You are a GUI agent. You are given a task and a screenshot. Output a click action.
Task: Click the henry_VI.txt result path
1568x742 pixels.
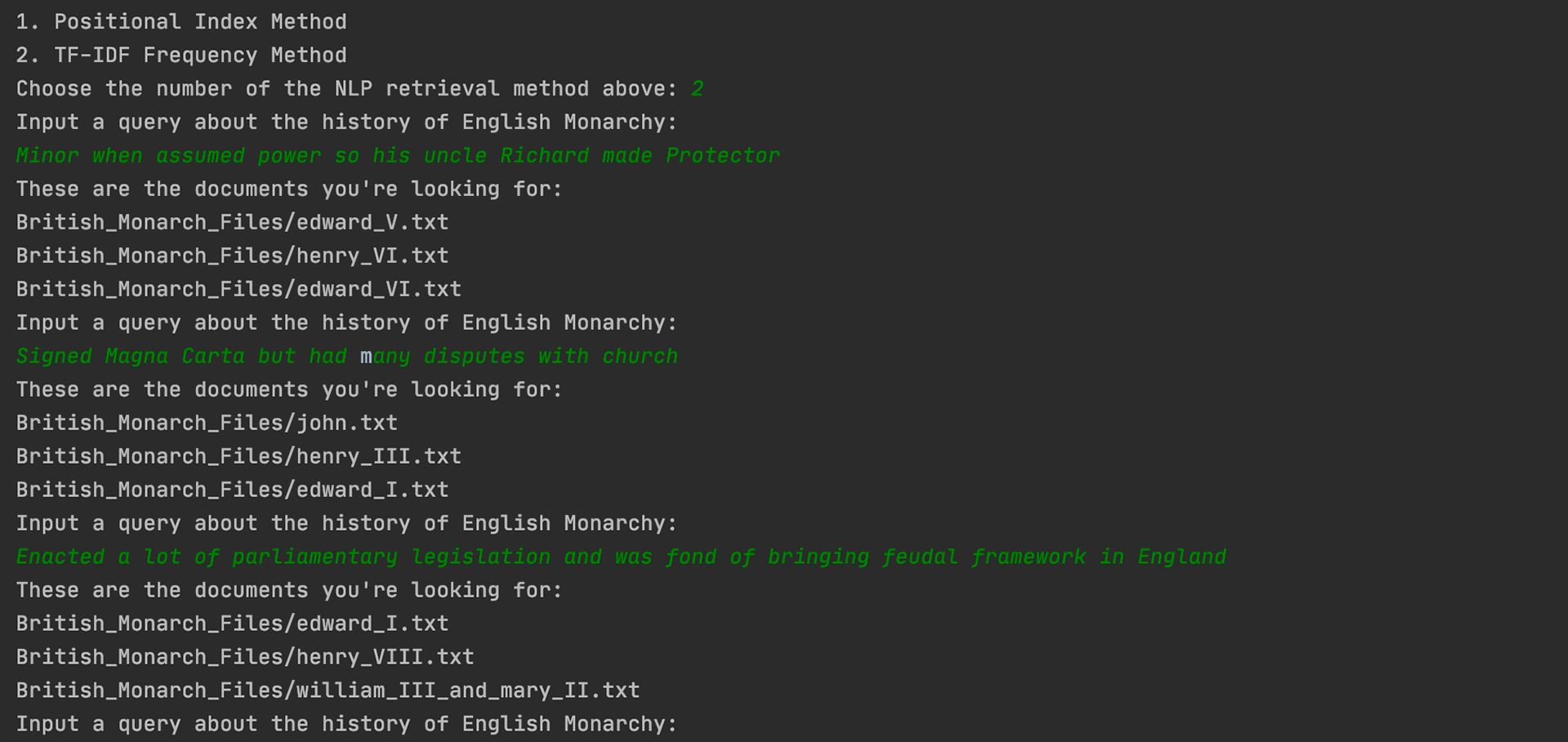[x=233, y=256]
